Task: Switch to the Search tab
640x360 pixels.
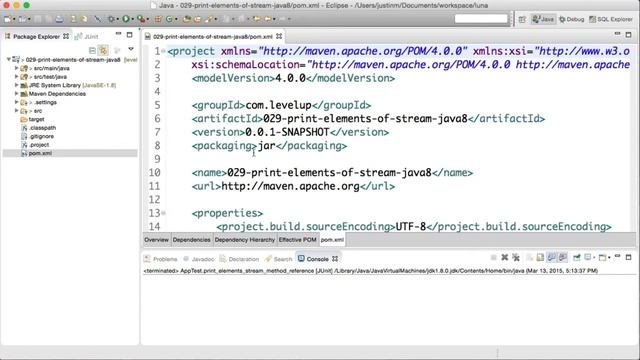Action: click(279, 259)
